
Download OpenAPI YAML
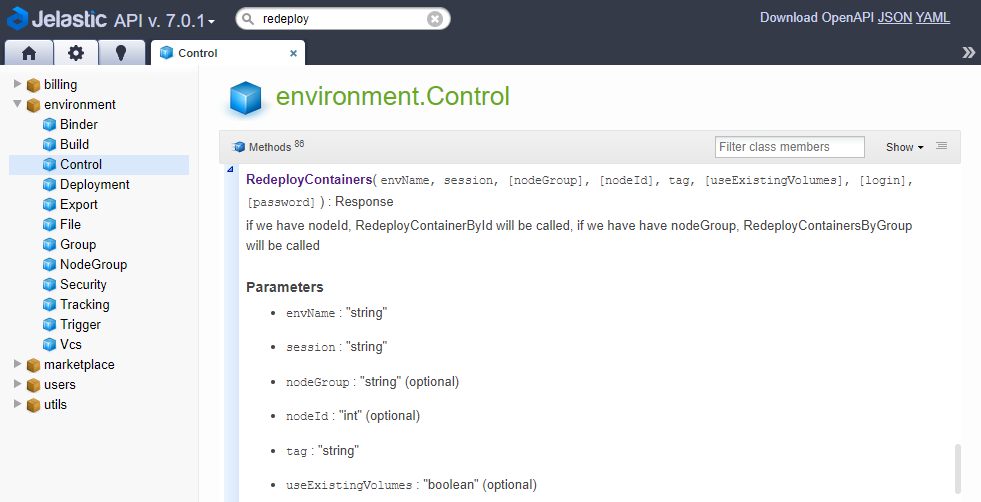tap(933, 18)
